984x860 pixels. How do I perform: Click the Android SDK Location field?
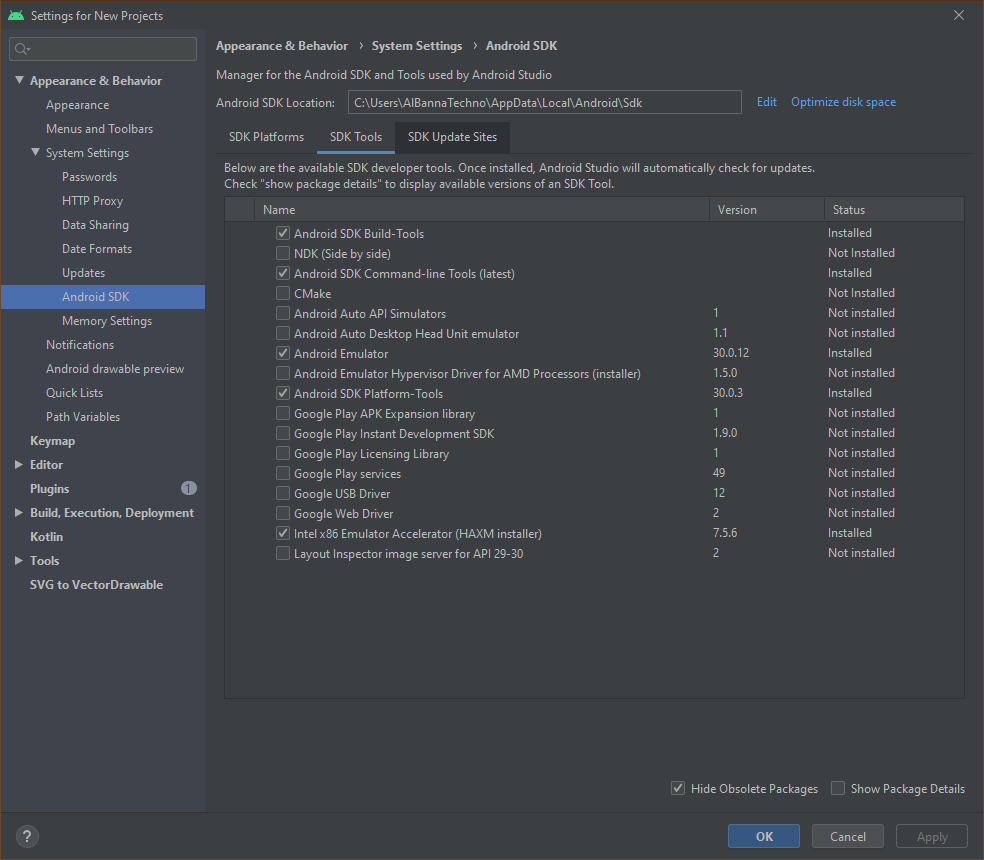[x=545, y=102]
